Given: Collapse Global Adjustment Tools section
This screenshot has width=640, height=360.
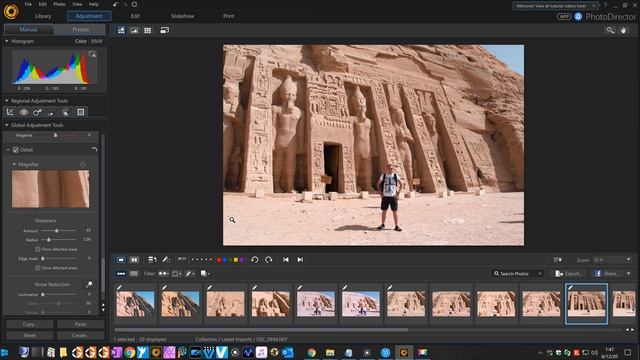Looking at the screenshot, I should (7, 125).
